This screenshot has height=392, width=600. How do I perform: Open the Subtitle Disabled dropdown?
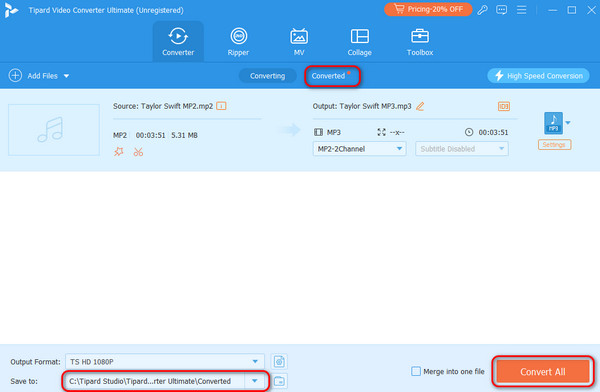462,149
